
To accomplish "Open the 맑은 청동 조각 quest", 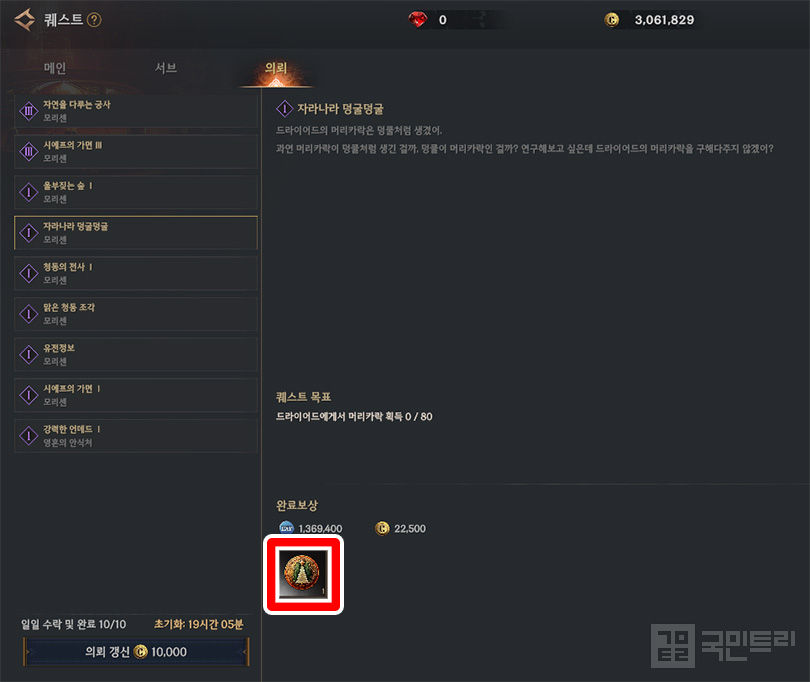I will coord(136,314).
